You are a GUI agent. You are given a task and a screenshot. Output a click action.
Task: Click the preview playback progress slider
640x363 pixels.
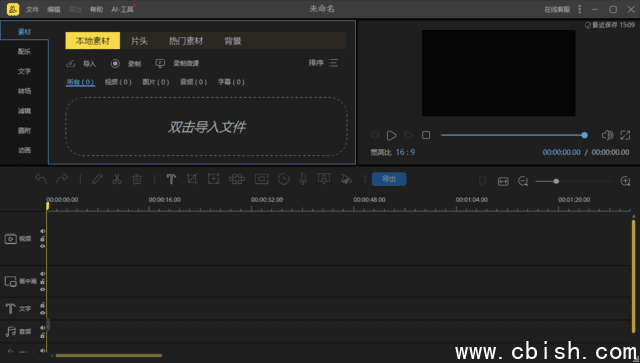tap(514, 135)
